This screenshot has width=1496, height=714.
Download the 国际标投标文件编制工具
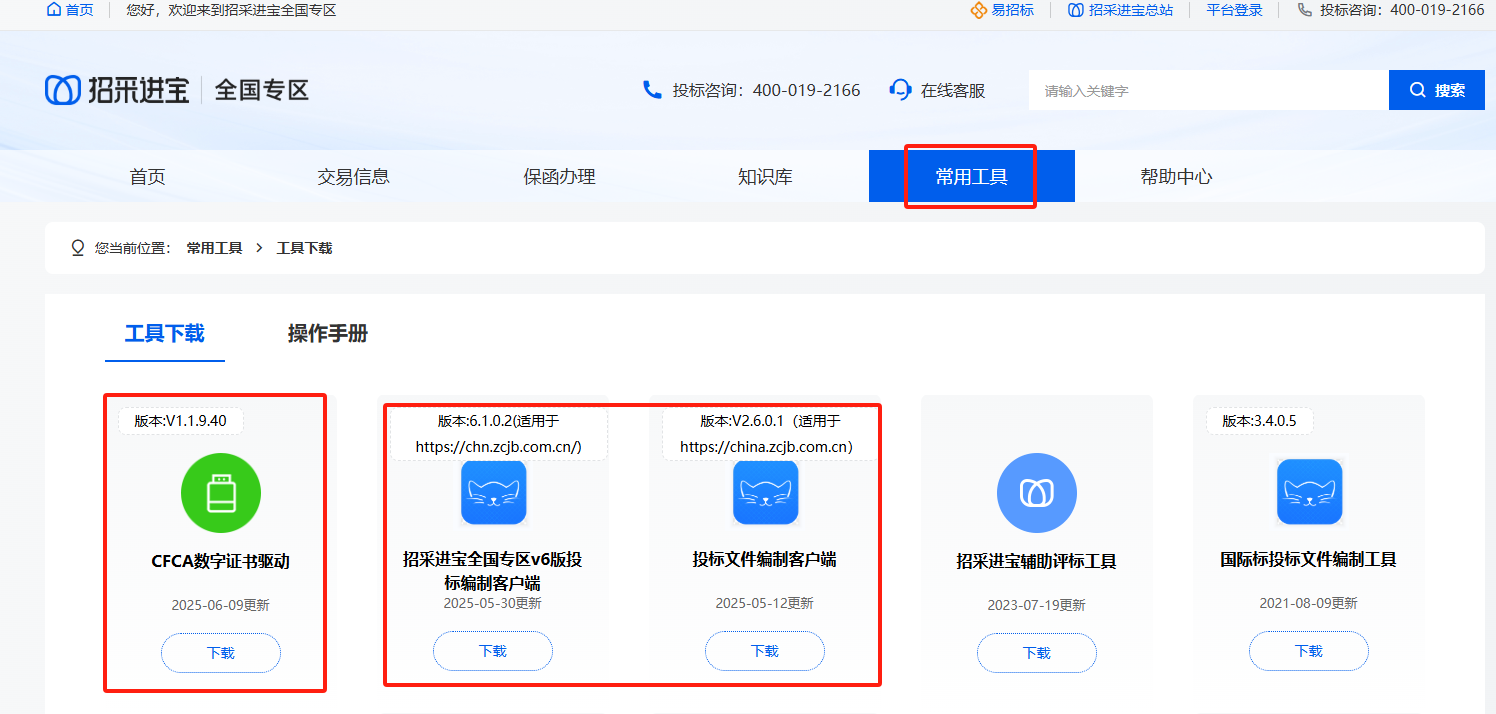[x=1309, y=651]
